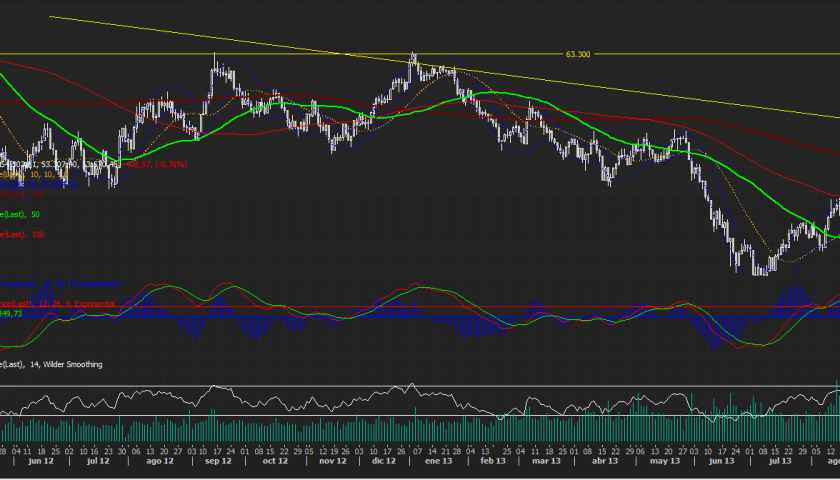Click the jun 13 month marker
840x480 pixels.
717,464
